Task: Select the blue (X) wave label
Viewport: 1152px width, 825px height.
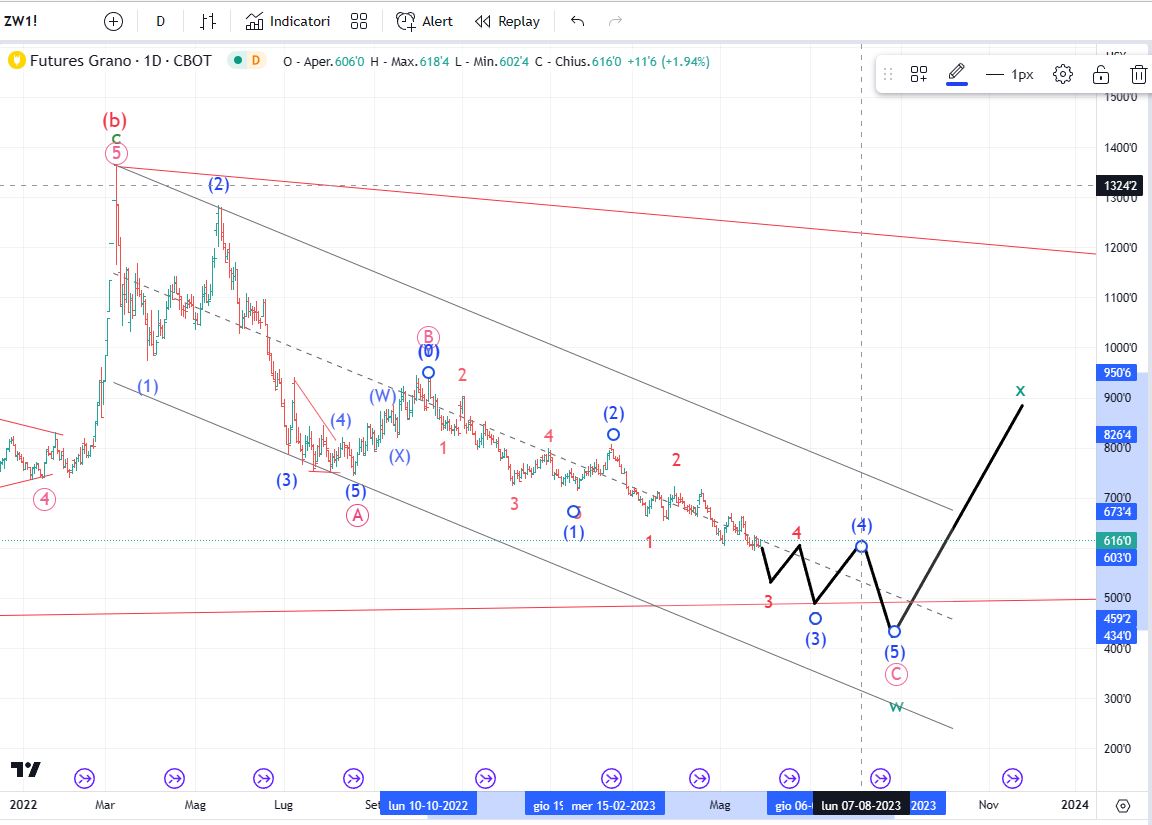Action: 399,456
